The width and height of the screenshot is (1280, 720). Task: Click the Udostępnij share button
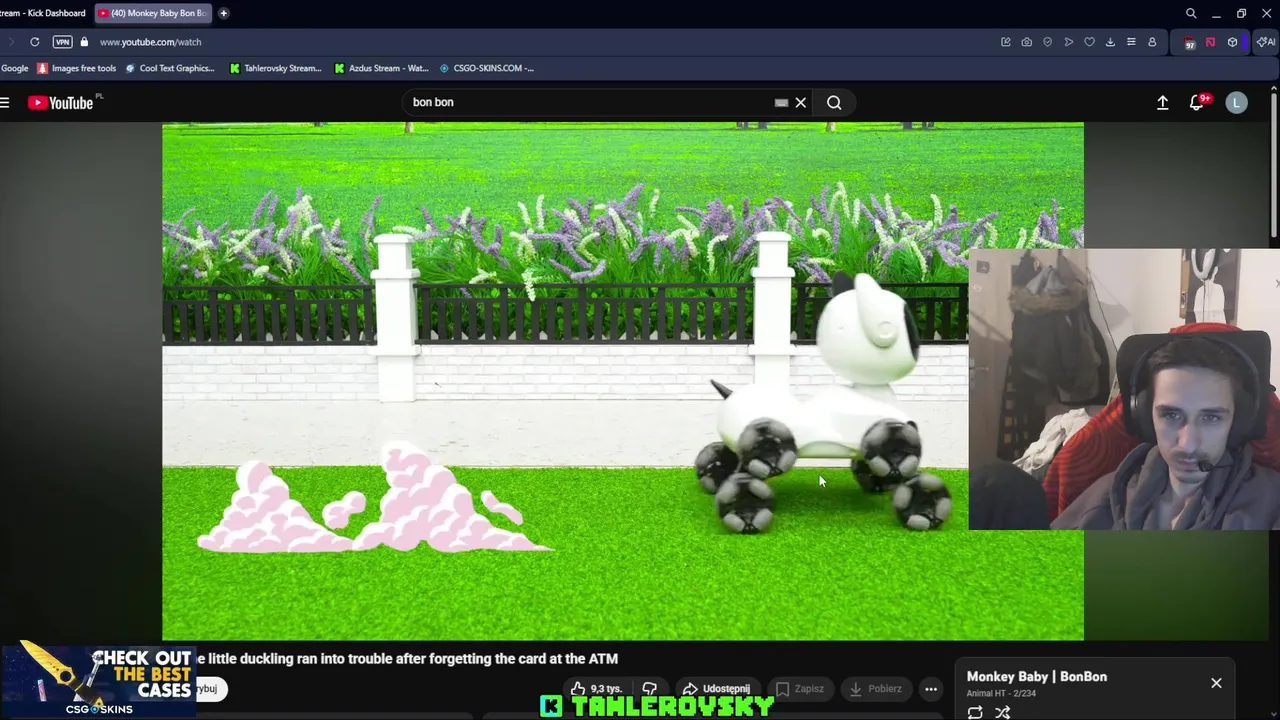[716, 688]
